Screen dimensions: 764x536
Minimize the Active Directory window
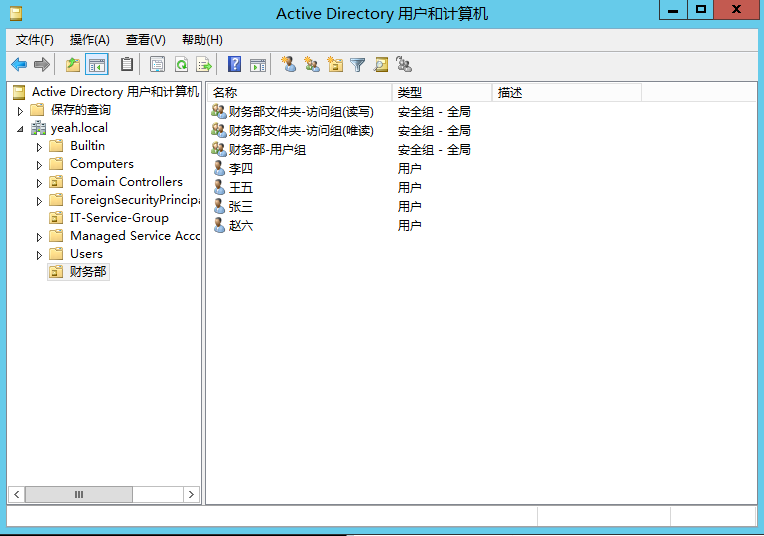673,10
